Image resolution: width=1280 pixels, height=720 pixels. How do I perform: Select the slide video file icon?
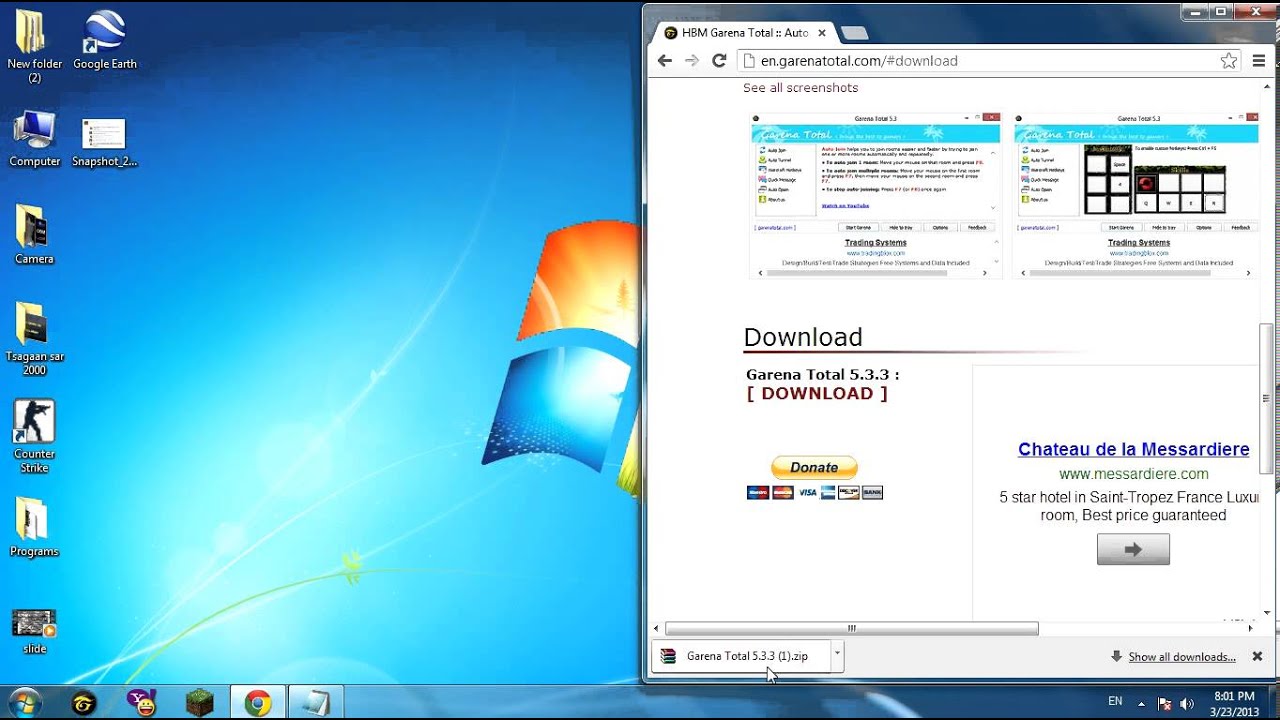(x=34, y=630)
